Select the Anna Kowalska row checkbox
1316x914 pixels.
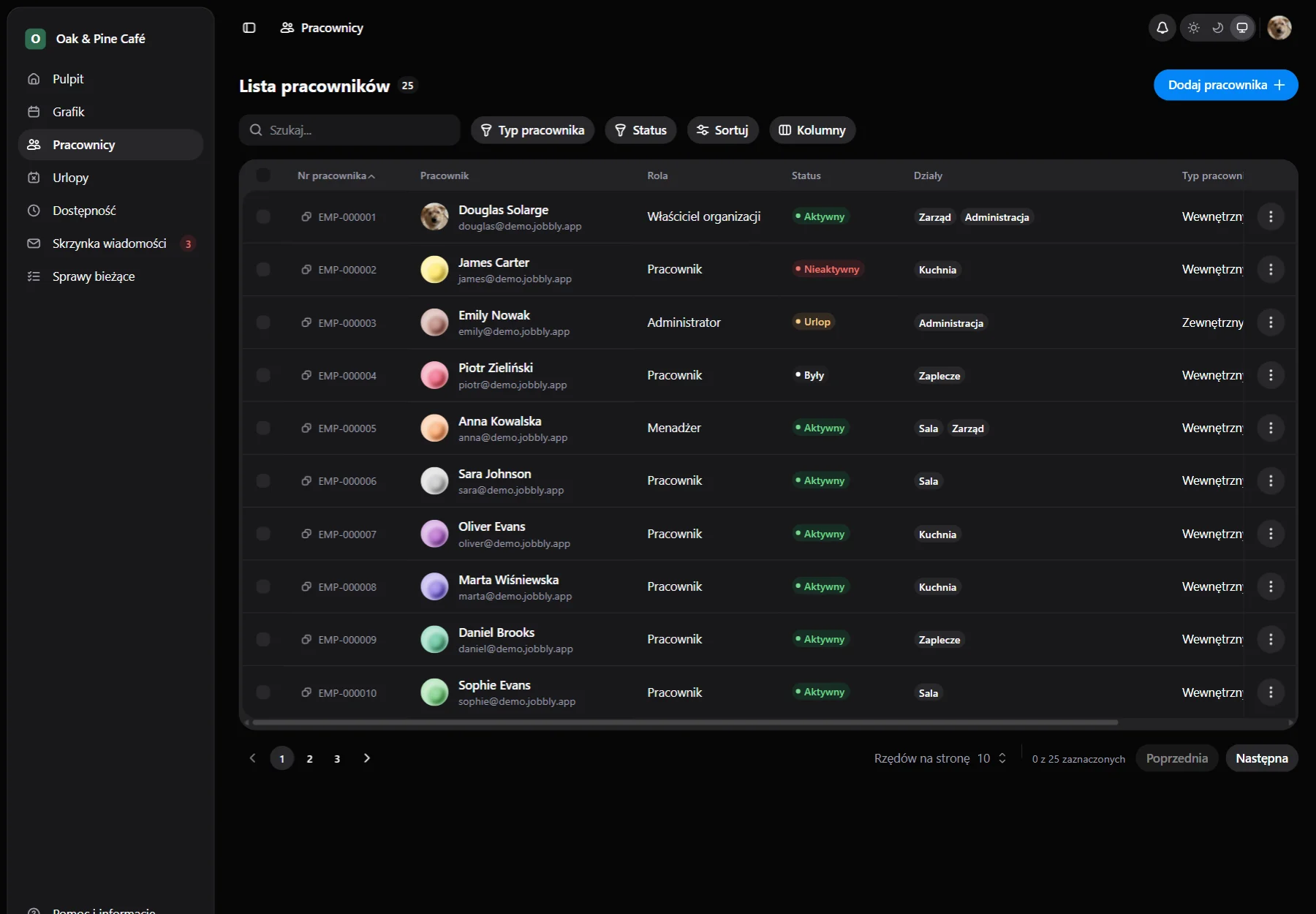263,428
